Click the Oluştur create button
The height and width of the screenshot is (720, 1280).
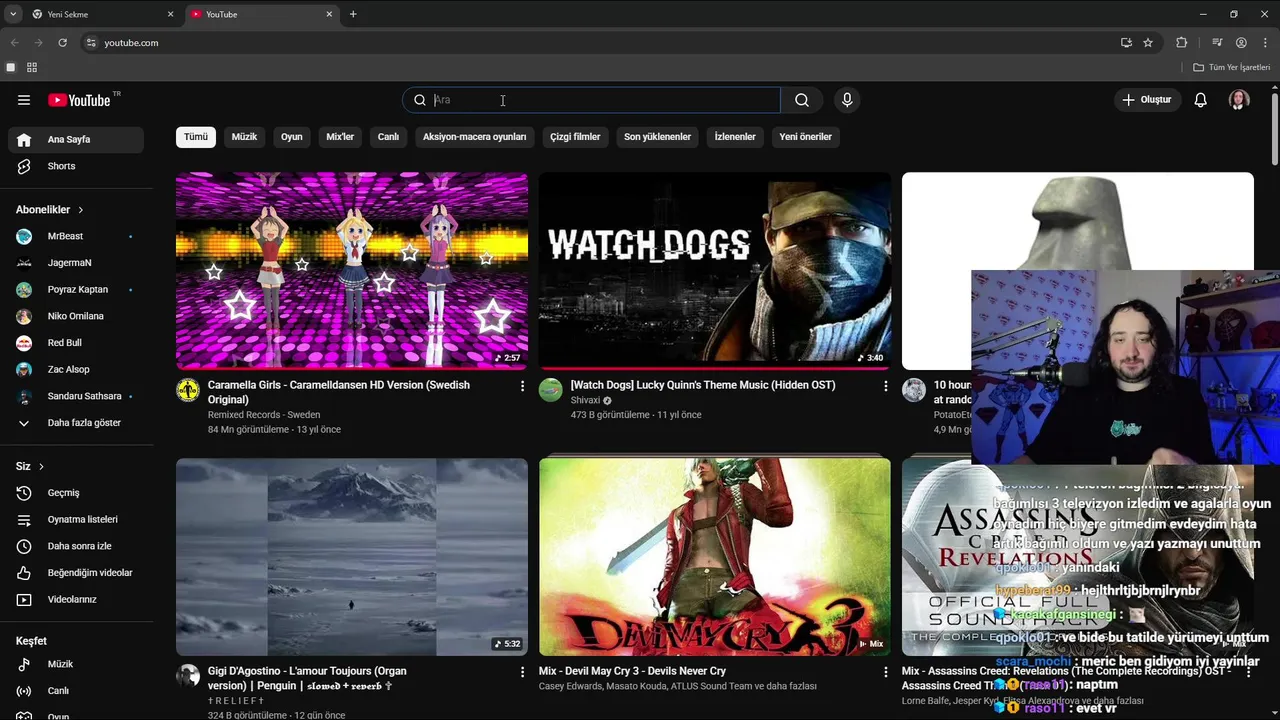1146,100
